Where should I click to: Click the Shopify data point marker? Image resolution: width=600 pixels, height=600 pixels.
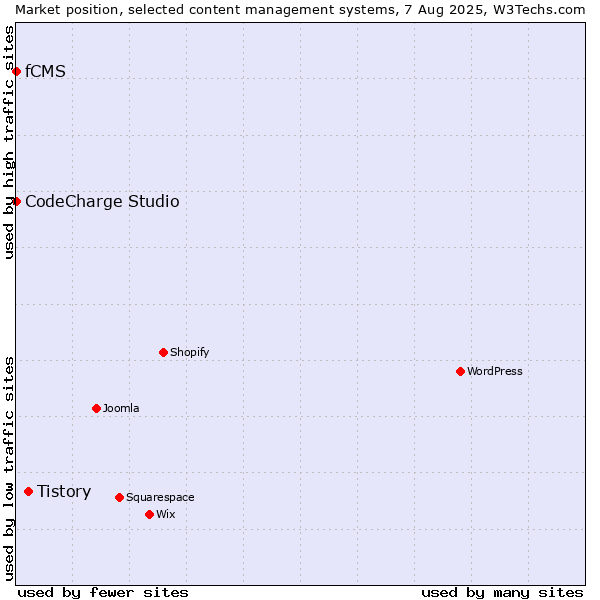pyautogui.click(x=163, y=353)
